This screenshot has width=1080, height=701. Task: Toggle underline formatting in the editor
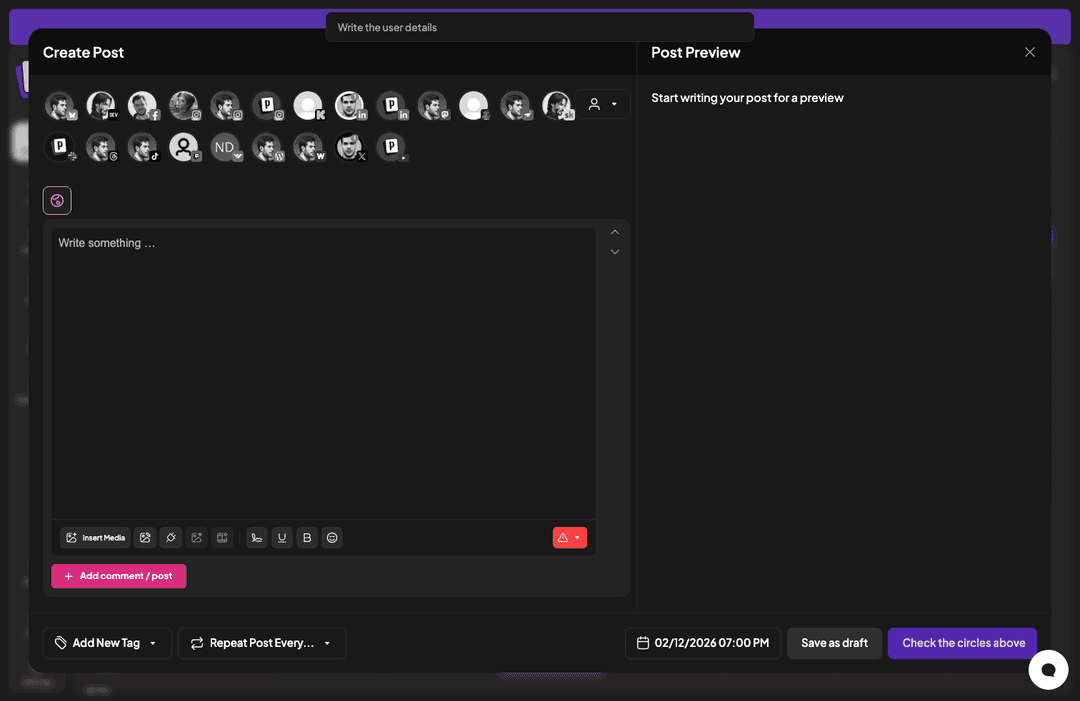point(282,537)
